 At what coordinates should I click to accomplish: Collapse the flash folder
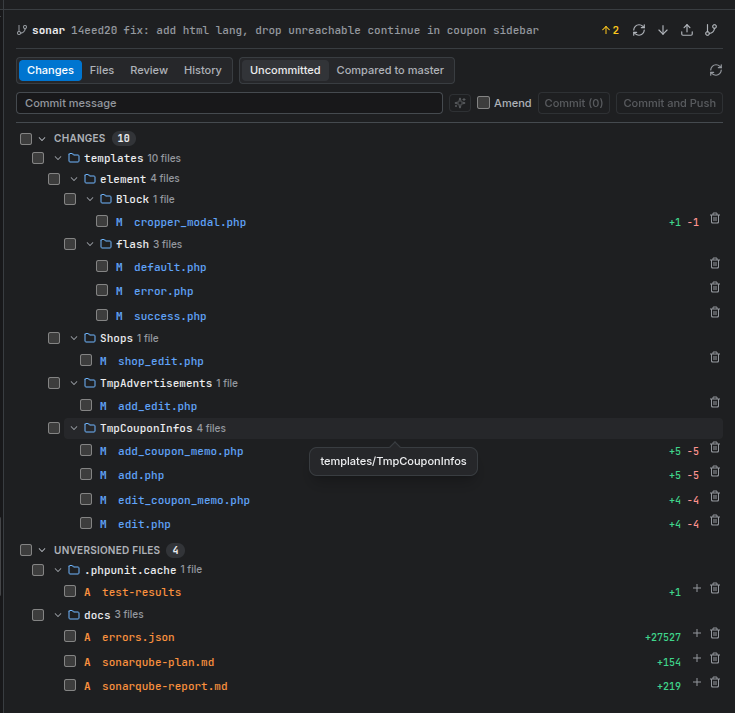pyautogui.click(x=90, y=244)
